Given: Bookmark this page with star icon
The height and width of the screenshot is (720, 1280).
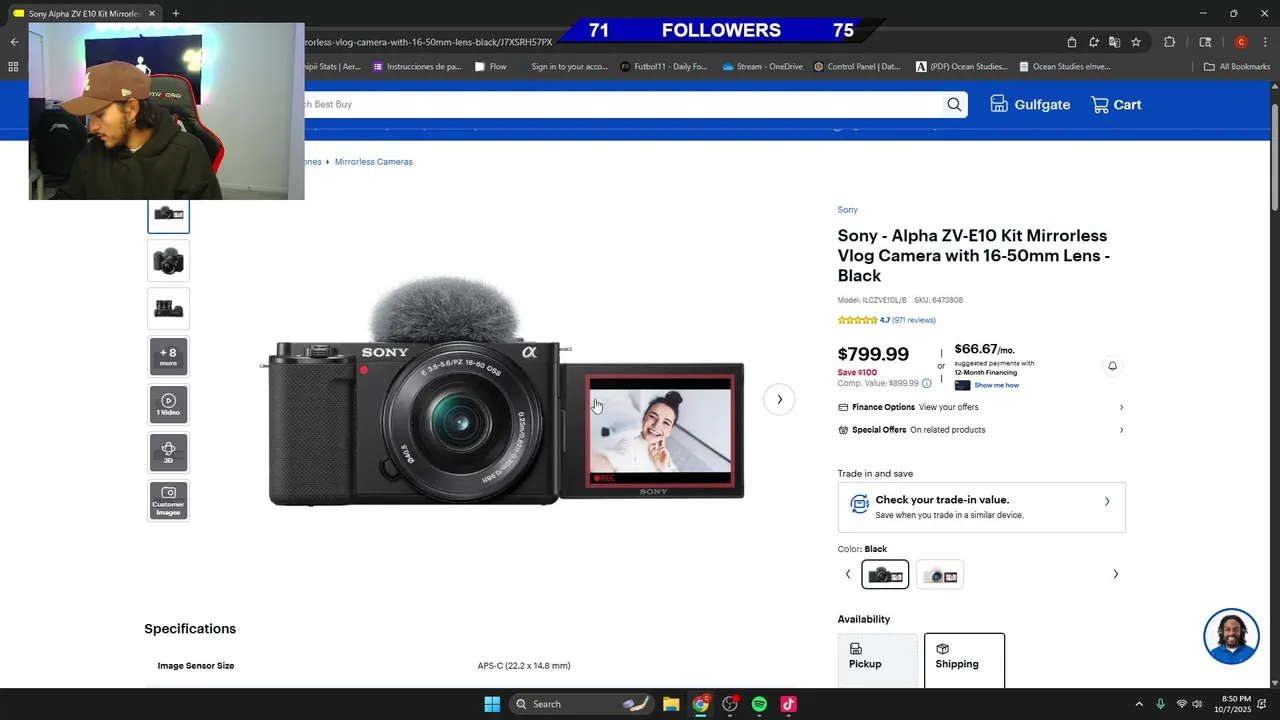Looking at the screenshot, I should point(1136,42).
